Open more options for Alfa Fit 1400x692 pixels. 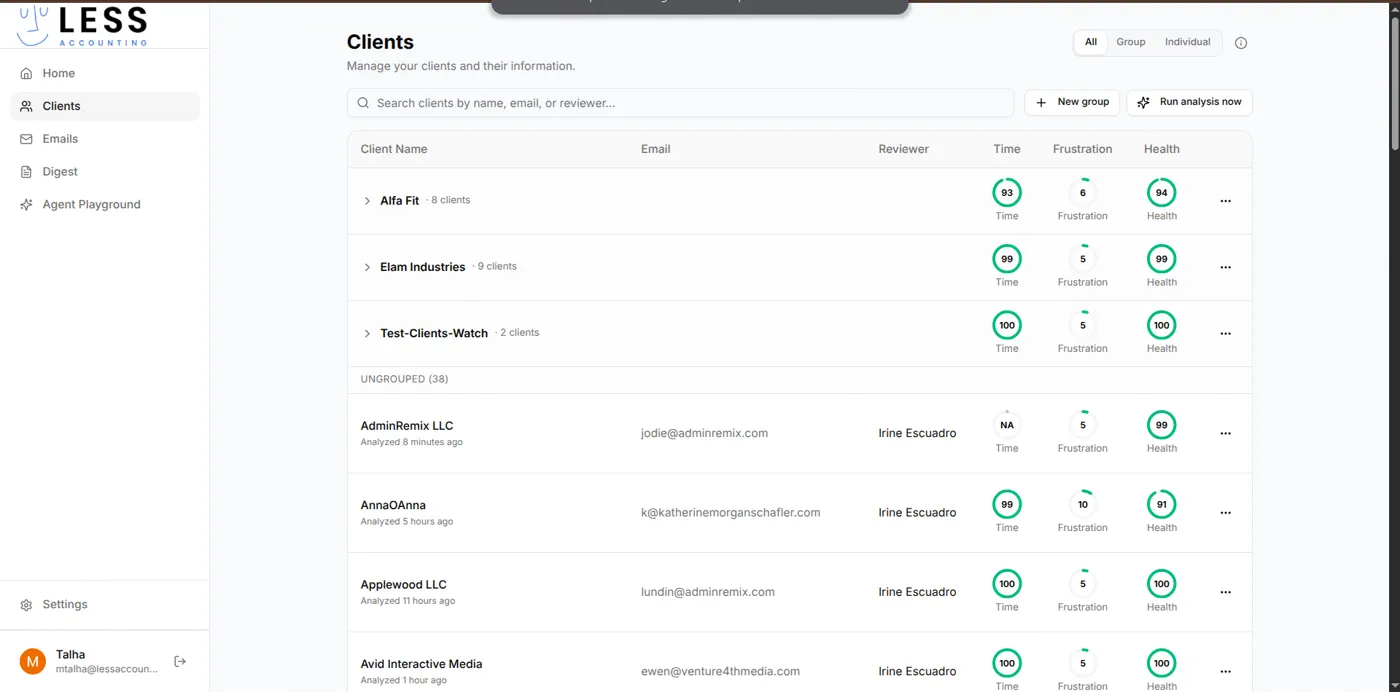pyautogui.click(x=1225, y=201)
